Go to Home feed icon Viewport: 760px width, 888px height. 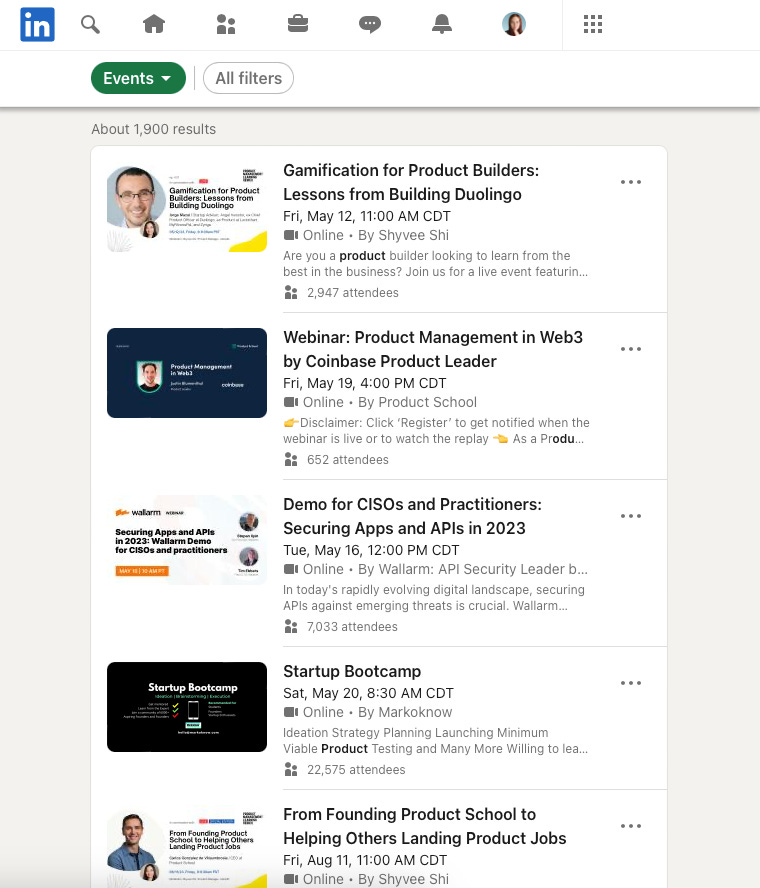point(154,24)
